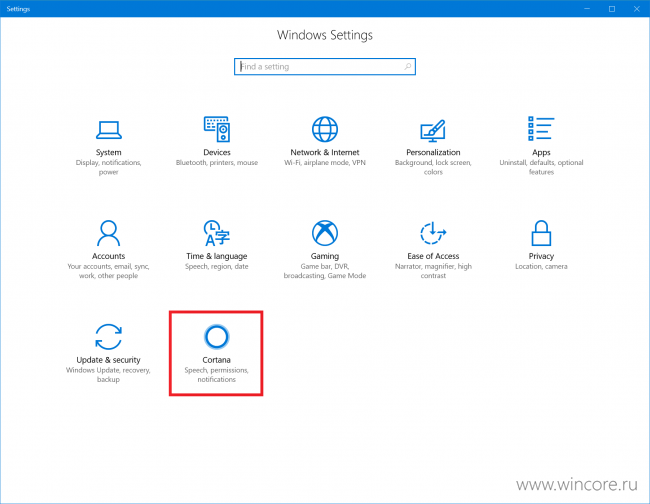Image resolution: width=650 pixels, height=504 pixels.
Task: Click 'Speech, region, date' description
Action: point(216,267)
